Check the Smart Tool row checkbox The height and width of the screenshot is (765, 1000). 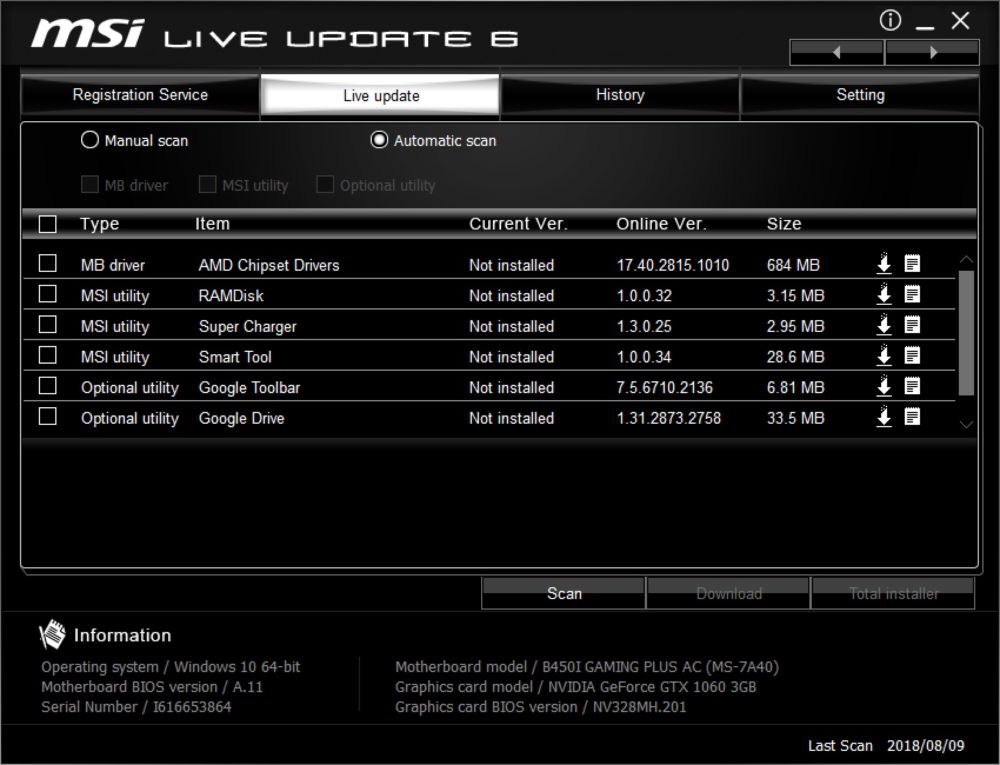(48, 355)
